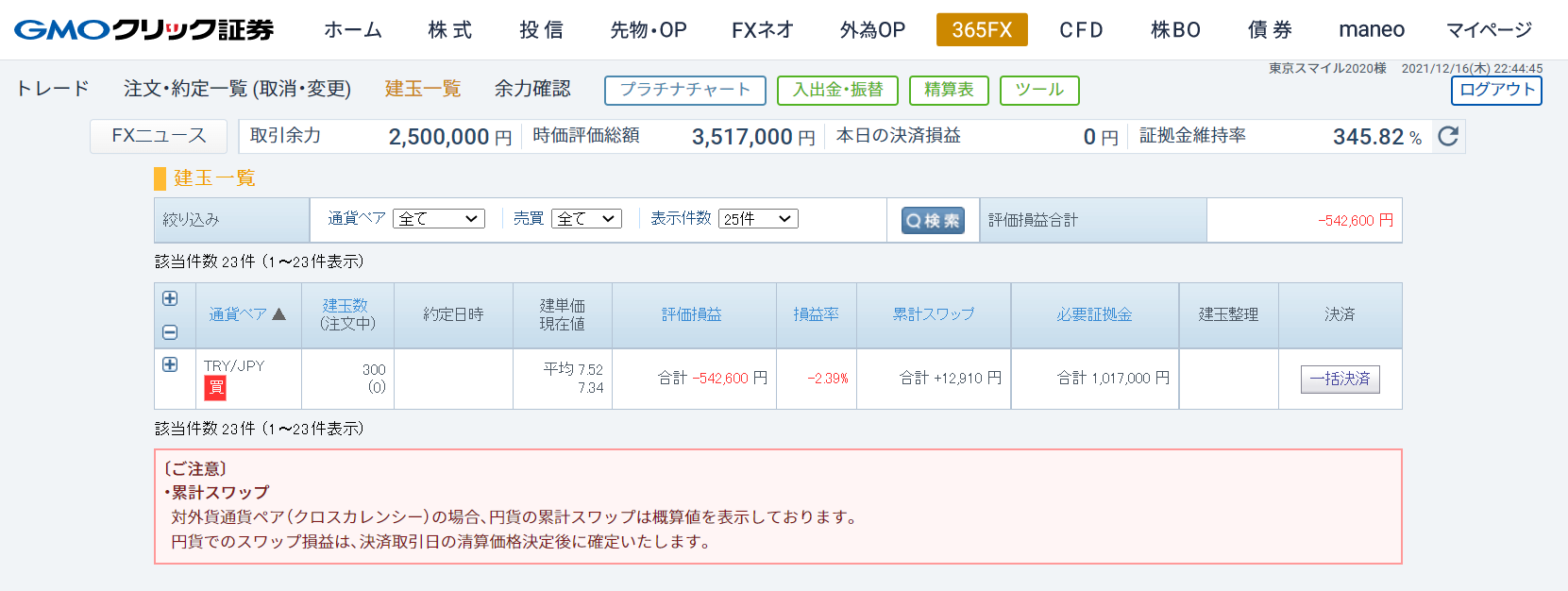This screenshot has width=1568, height=591.
Task: Go to 株BO in top navigation
Action: tap(1175, 30)
